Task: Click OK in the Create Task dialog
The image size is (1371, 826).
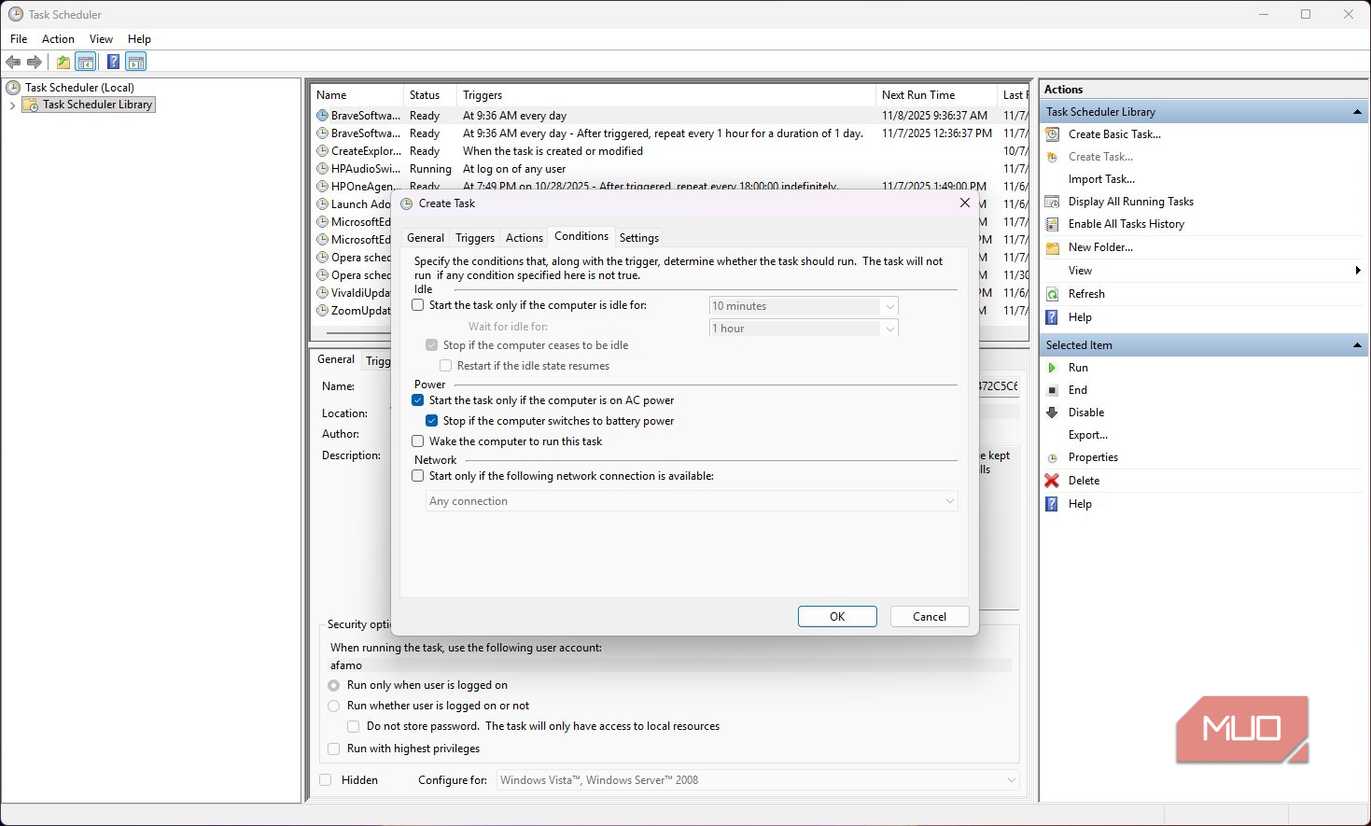Action: pyautogui.click(x=837, y=617)
